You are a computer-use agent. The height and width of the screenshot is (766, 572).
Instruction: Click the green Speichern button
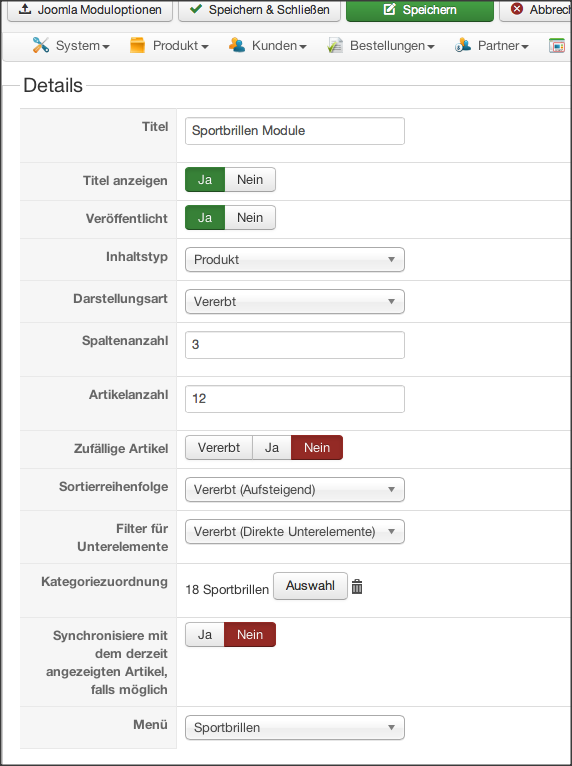pos(420,10)
